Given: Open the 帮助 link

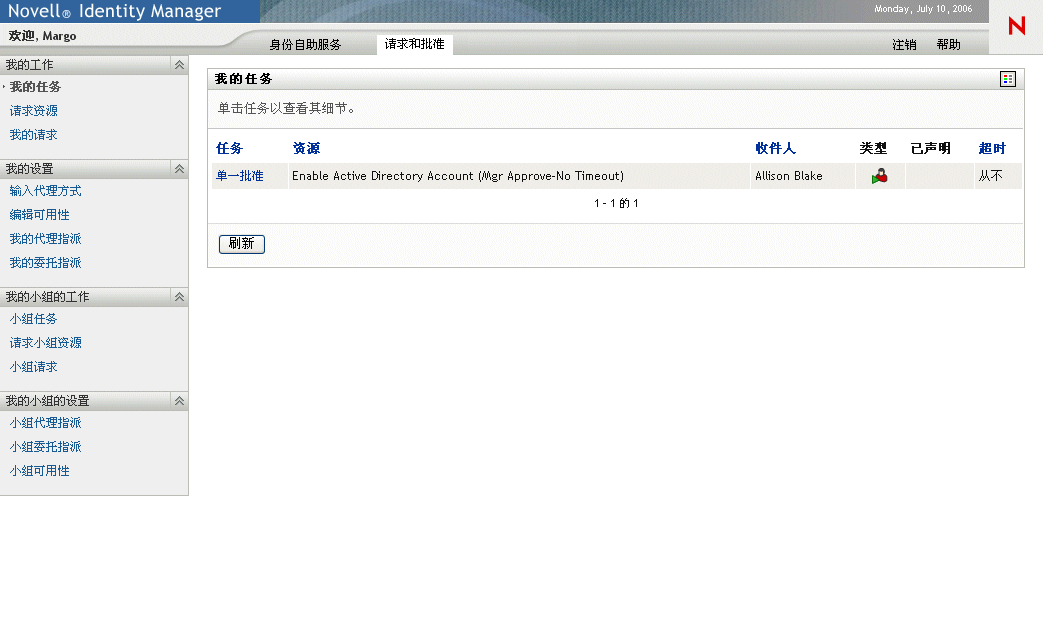Looking at the screenshot, I should pos(947,44).
